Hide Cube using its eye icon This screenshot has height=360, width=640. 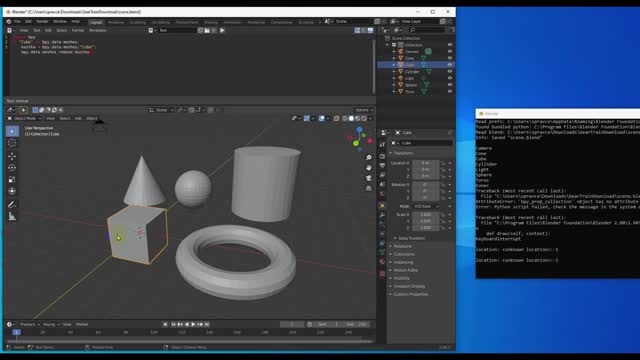[450, 64]
